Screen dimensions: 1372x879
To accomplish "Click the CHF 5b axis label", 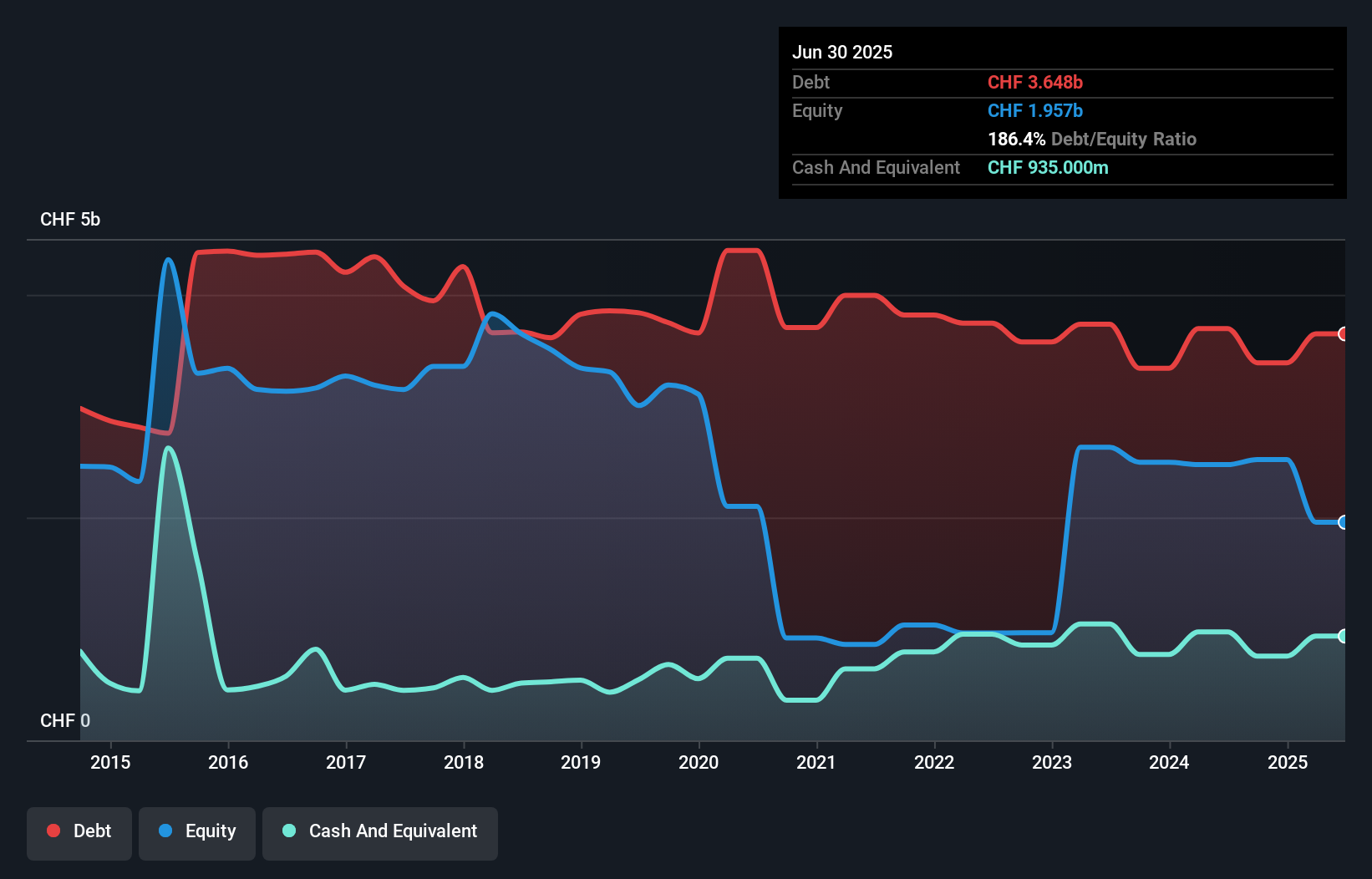I will tap(69, 220).
